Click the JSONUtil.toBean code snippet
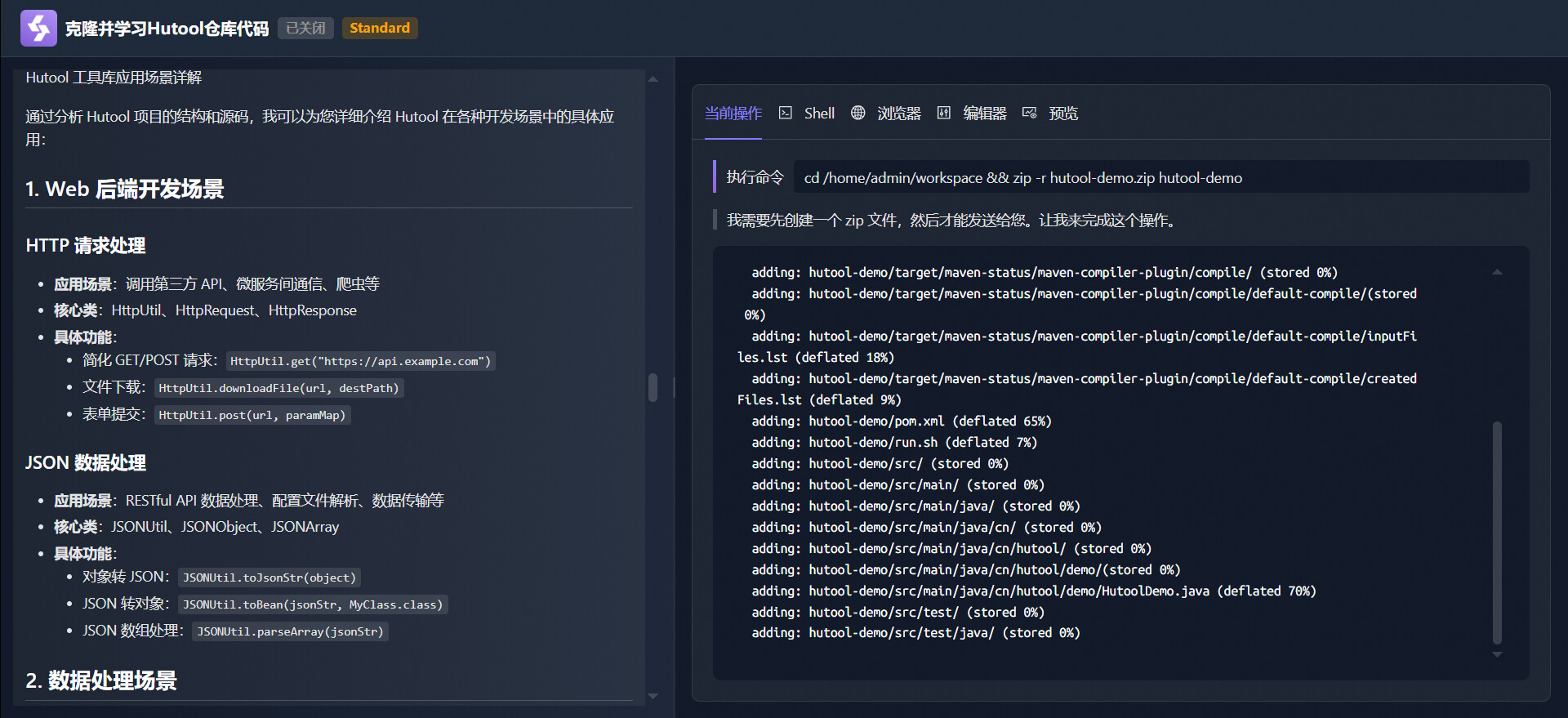This screenshot has width=1568, height=718. click(313, 604)
